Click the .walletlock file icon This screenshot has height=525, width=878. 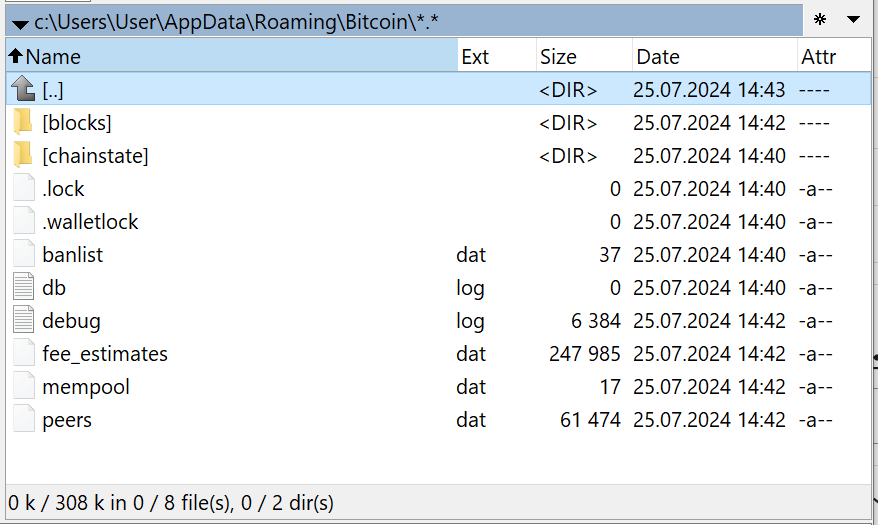[24, 221]
